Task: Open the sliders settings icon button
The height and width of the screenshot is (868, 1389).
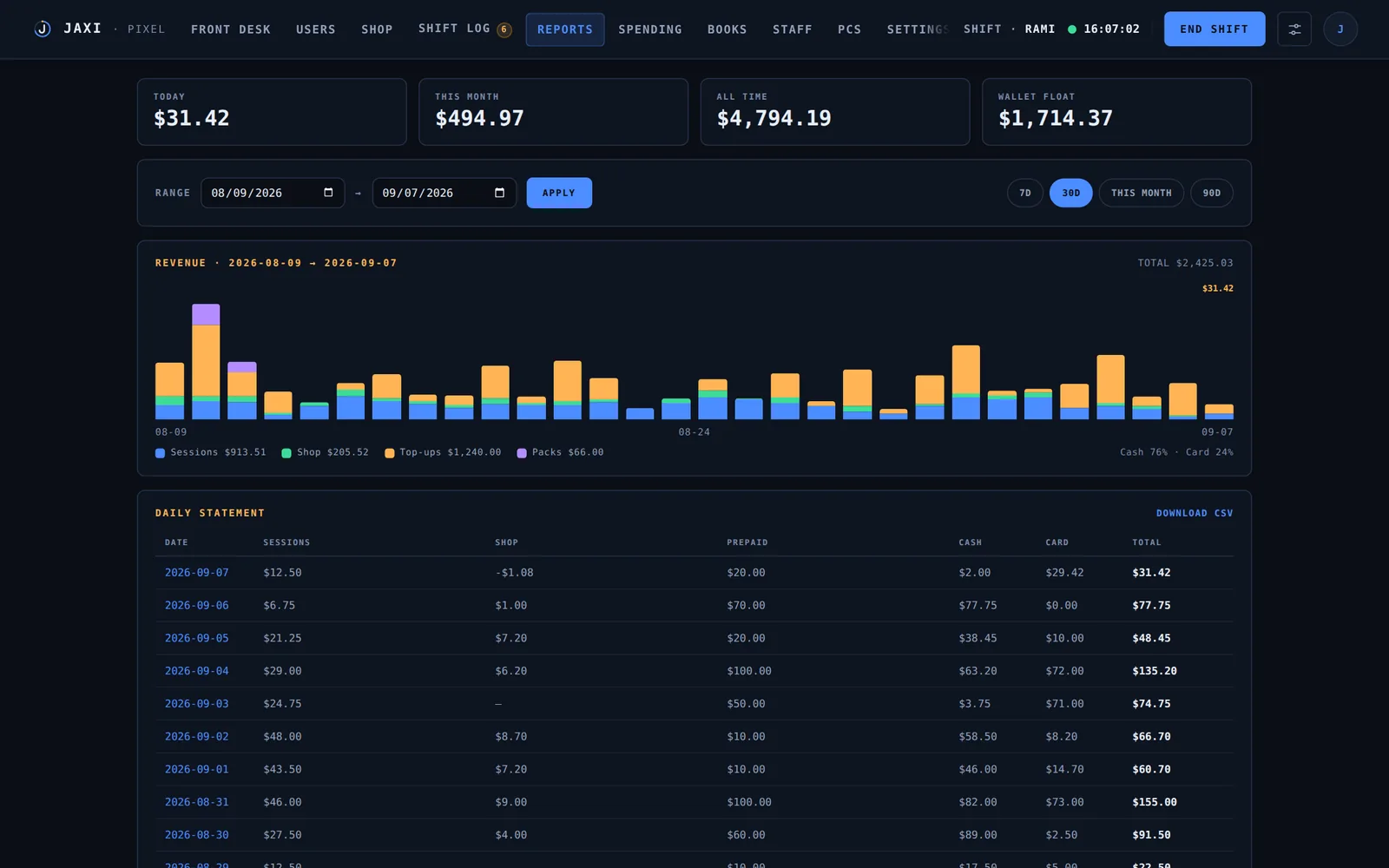Action: [1294, 29]
